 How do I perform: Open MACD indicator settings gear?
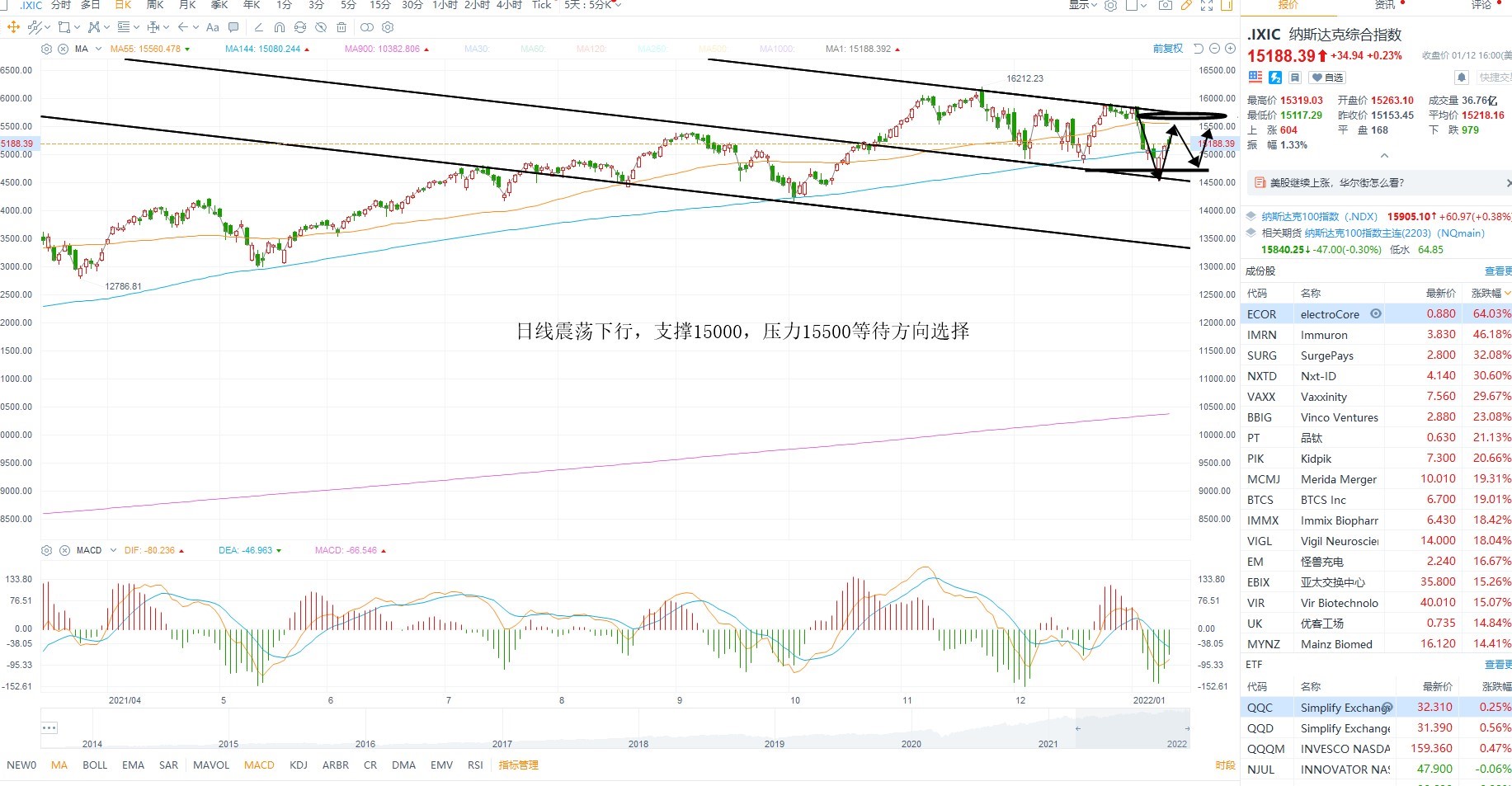tap(46, 550)
